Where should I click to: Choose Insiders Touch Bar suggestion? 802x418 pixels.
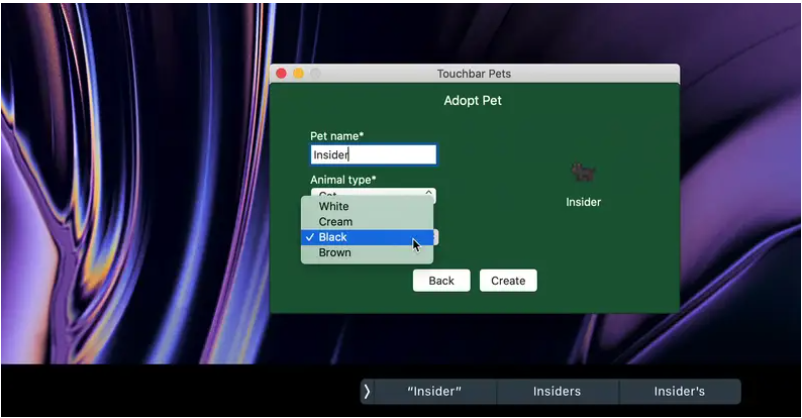[x=557, y=391]
